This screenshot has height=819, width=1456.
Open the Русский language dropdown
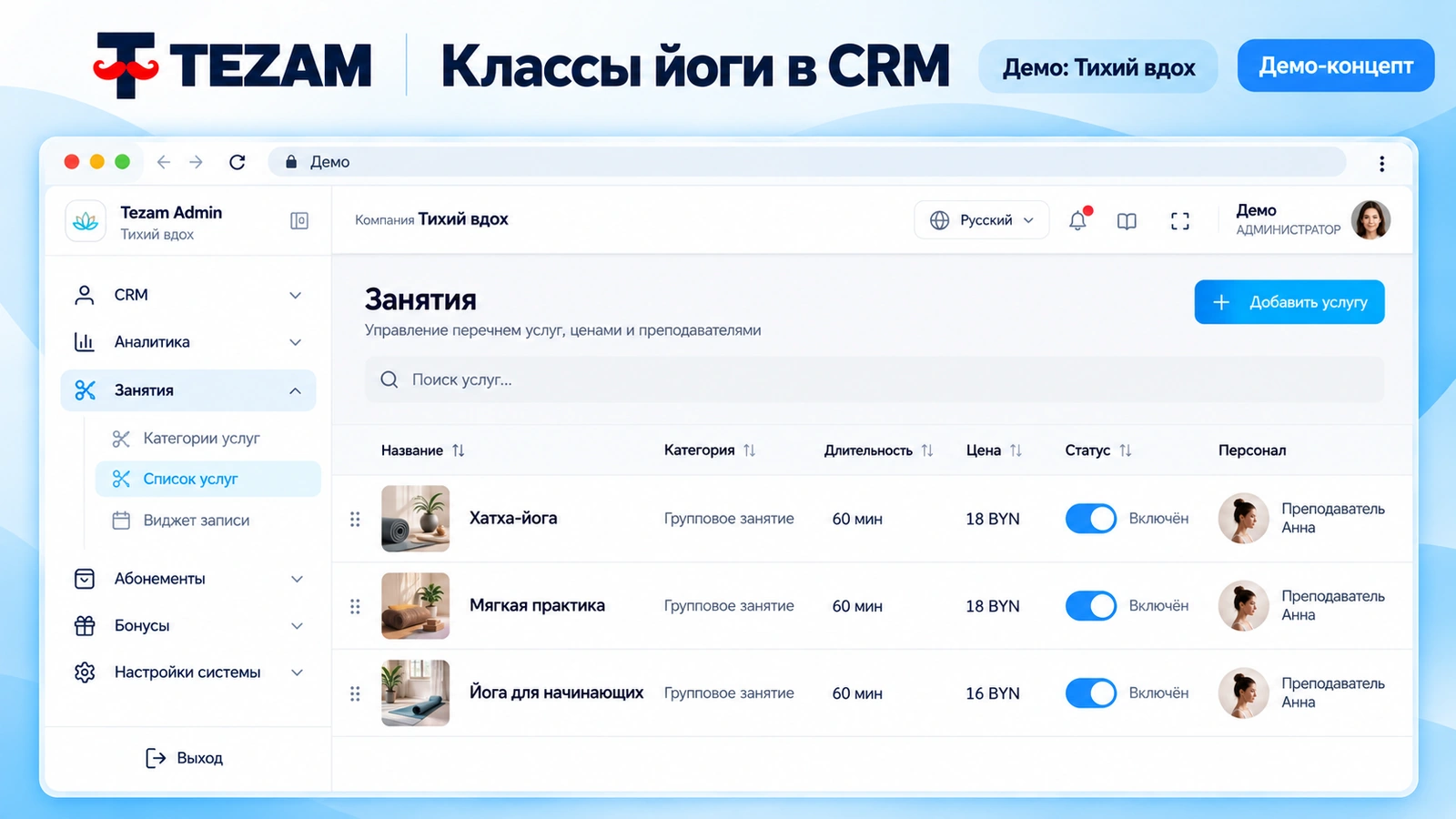[982, 220]
